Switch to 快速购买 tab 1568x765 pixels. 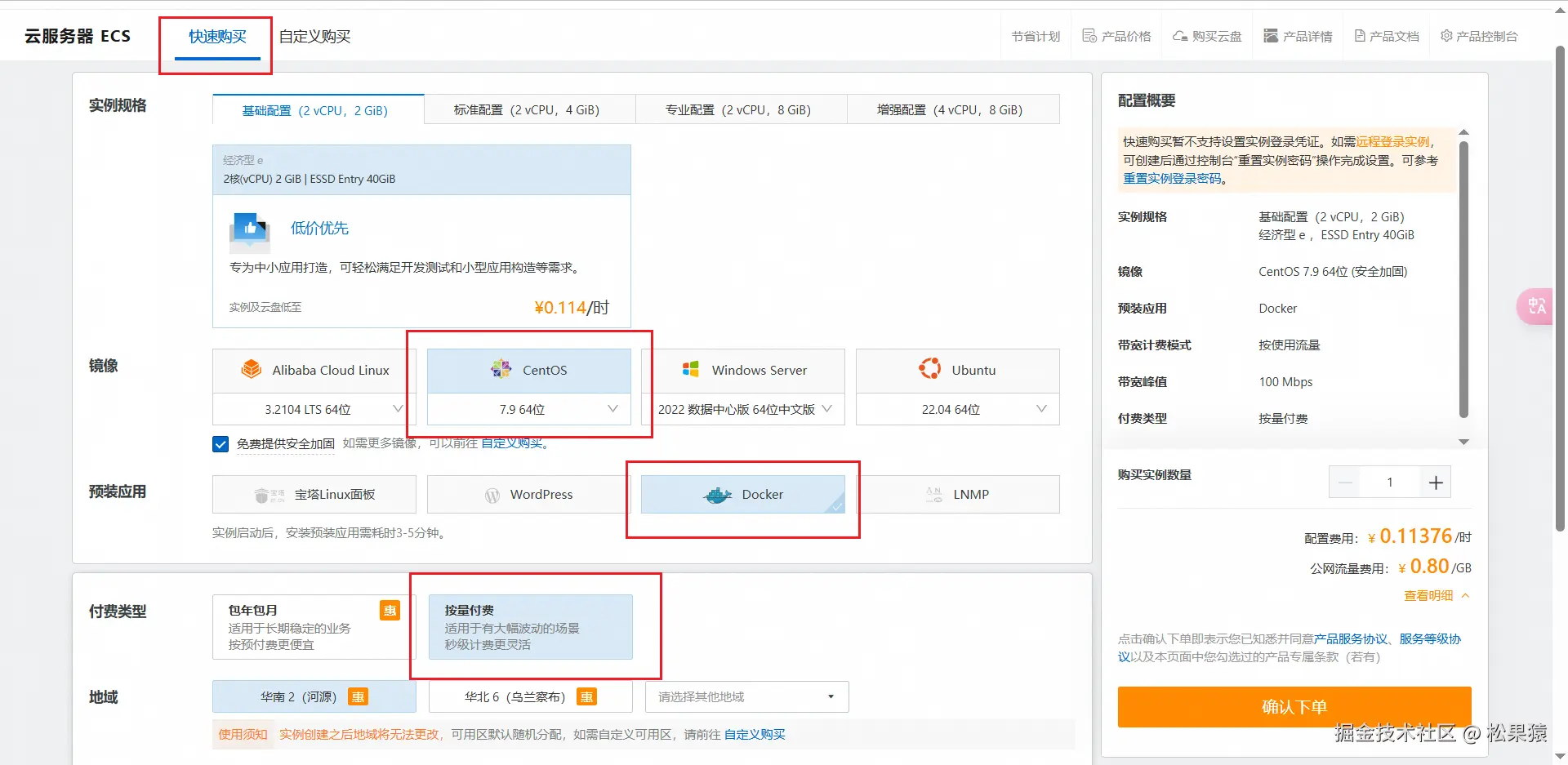pos(217,37)
